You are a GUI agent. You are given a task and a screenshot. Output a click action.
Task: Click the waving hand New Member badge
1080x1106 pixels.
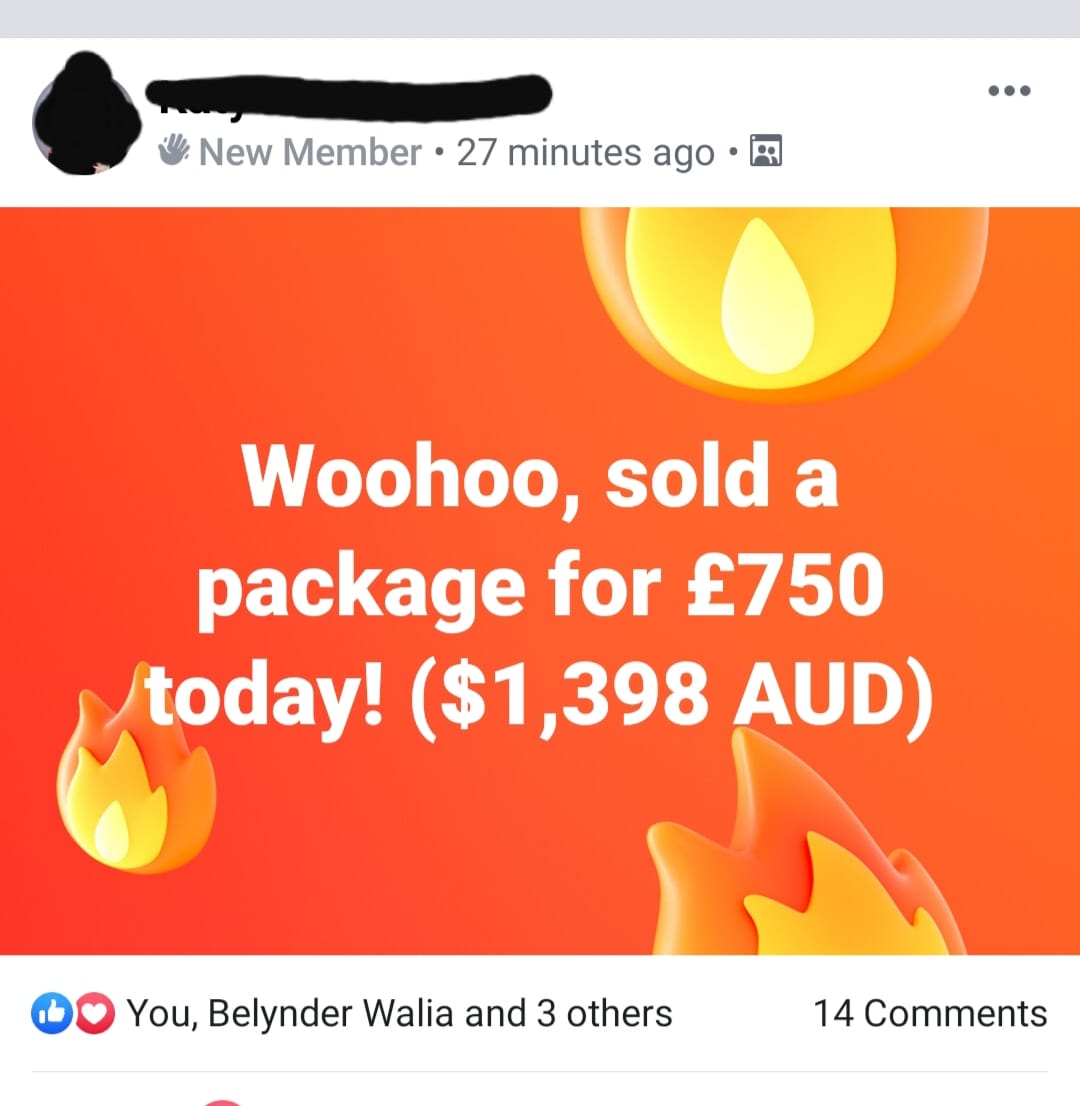[x=174, y=150]
